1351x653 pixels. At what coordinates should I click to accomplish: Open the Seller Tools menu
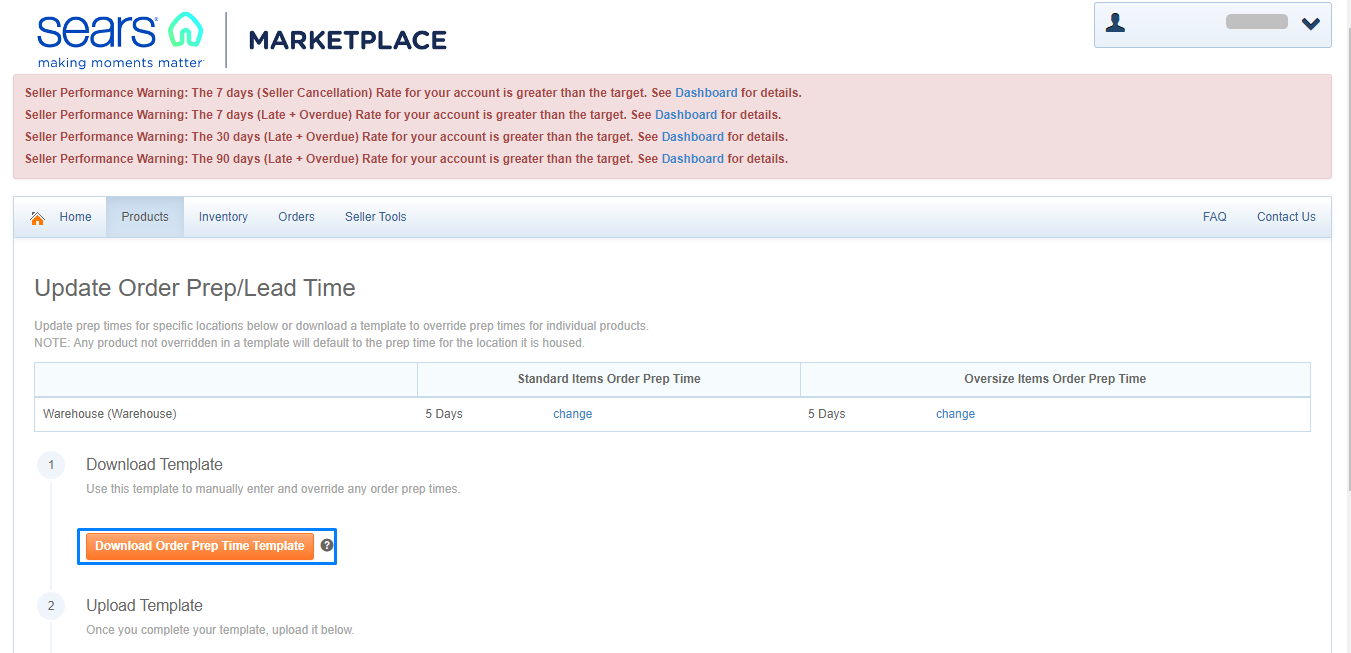pyautogui.click(x=376, y=217)
